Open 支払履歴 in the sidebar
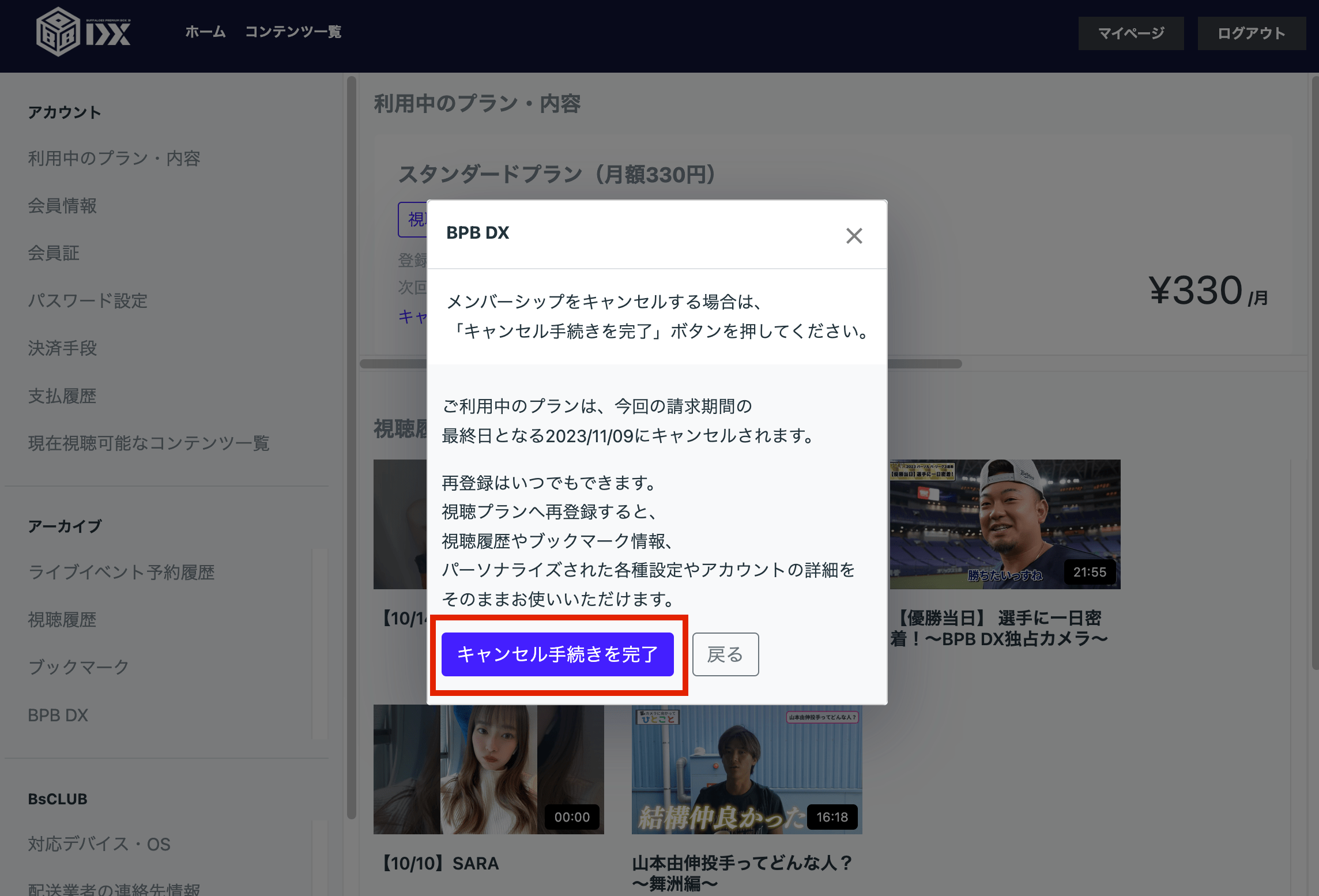The width and height of the screenshot is (1319, 896). tap(62, 396)
